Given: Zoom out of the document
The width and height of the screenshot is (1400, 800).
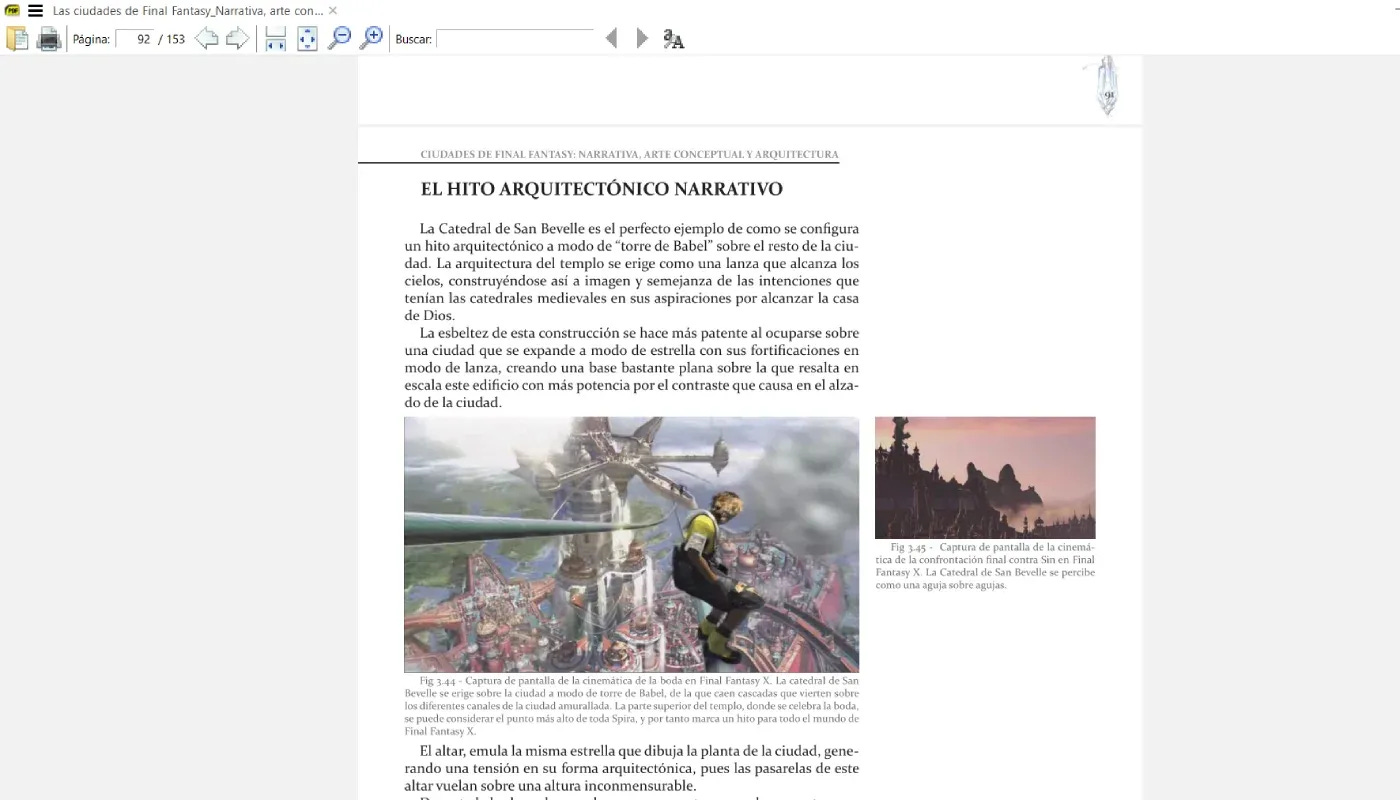Looking at the screenshot, I should (x=339, y=37).
